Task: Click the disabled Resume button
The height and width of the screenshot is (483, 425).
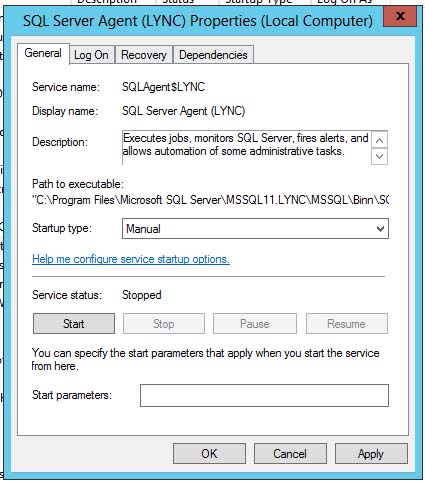Action: (347, 324)
